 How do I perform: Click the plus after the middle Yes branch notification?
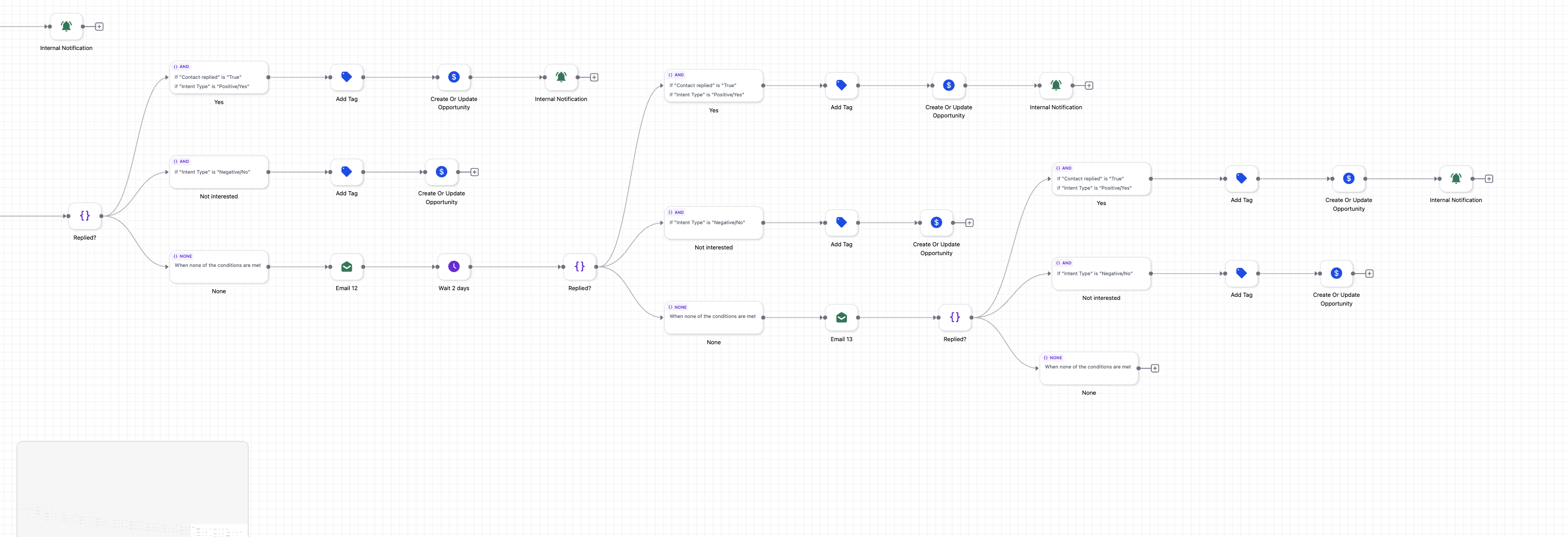[x=1089, y=86]
